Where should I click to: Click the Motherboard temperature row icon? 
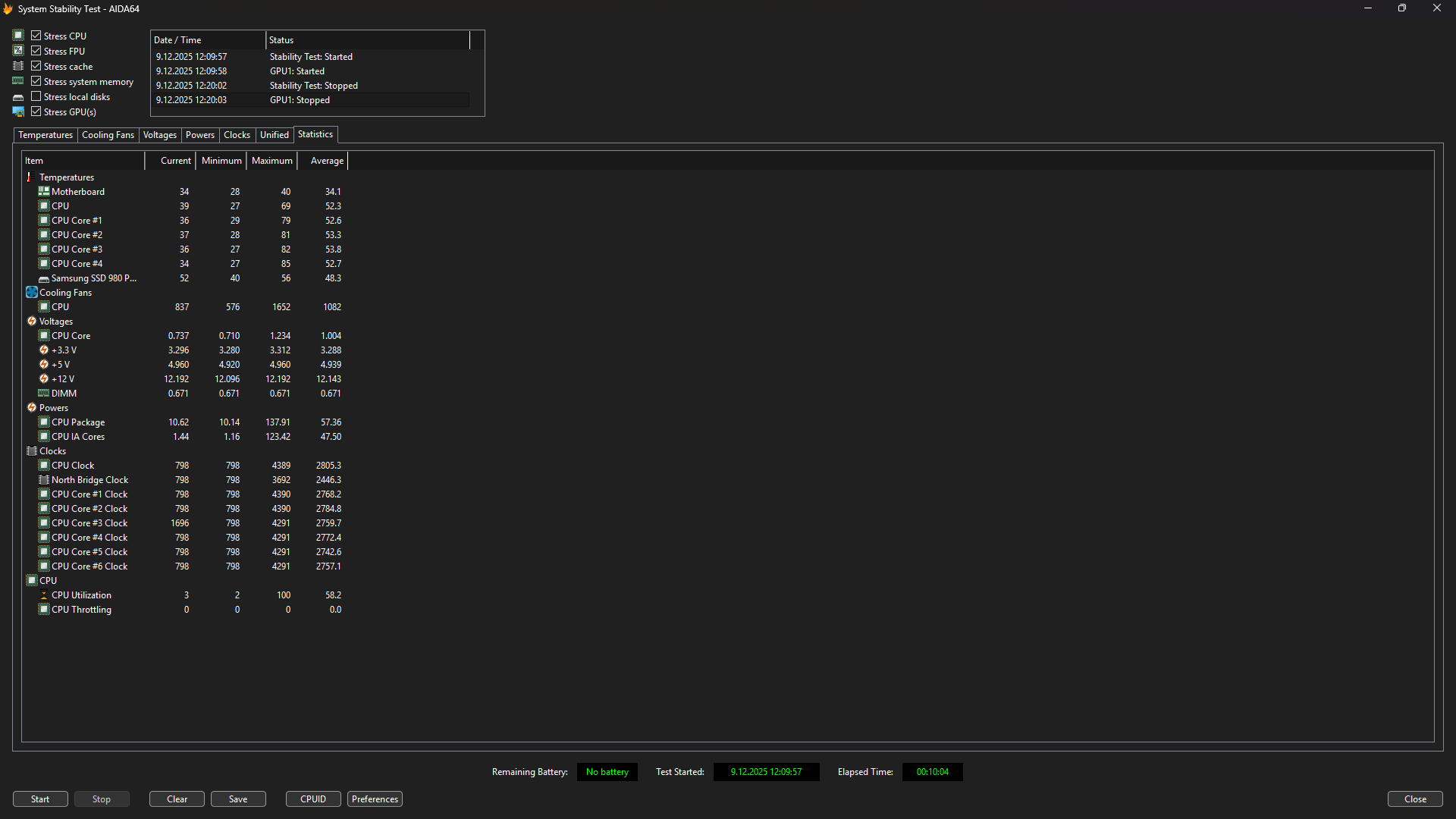pyautogui.click(x=44, y=192)
